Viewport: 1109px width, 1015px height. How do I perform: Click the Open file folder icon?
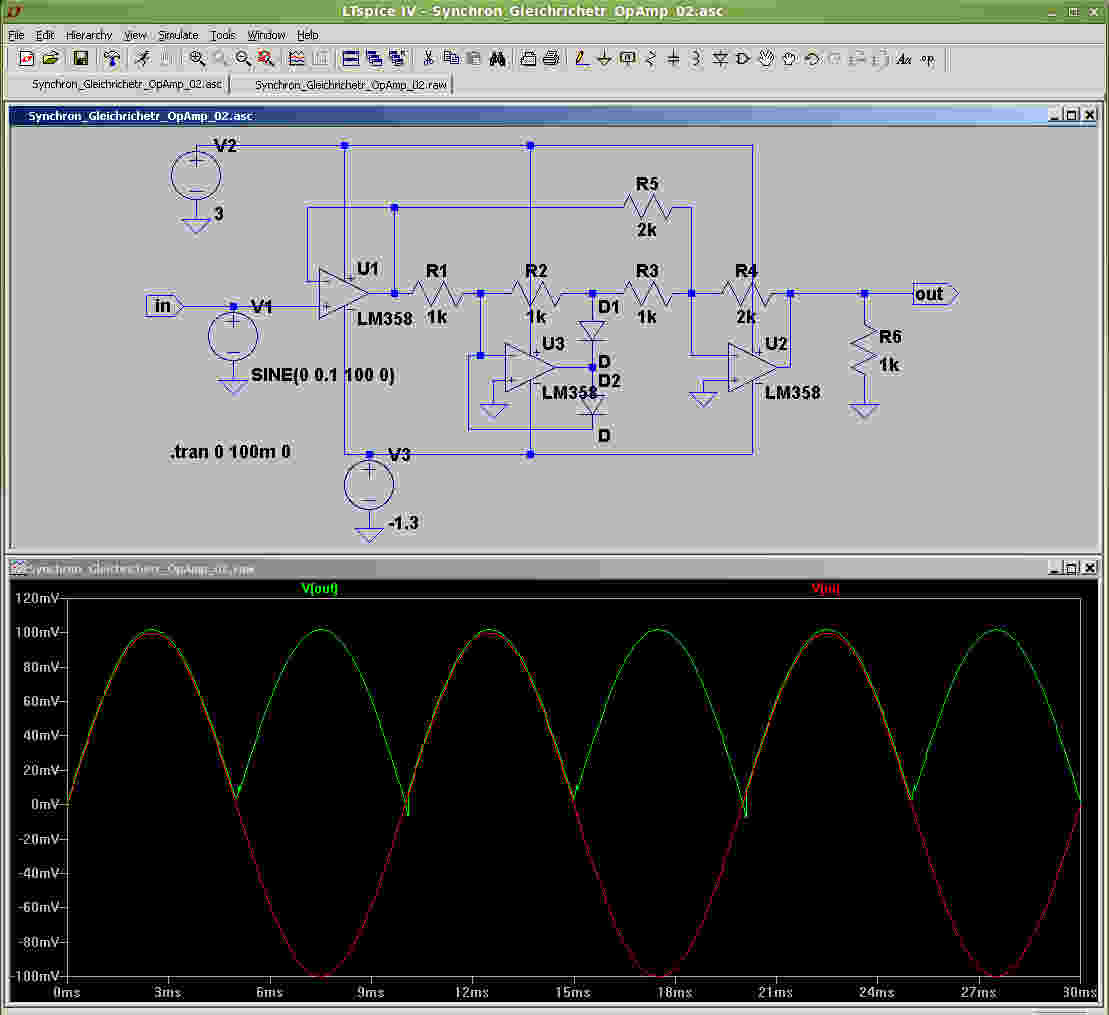(x=50, y=59)
